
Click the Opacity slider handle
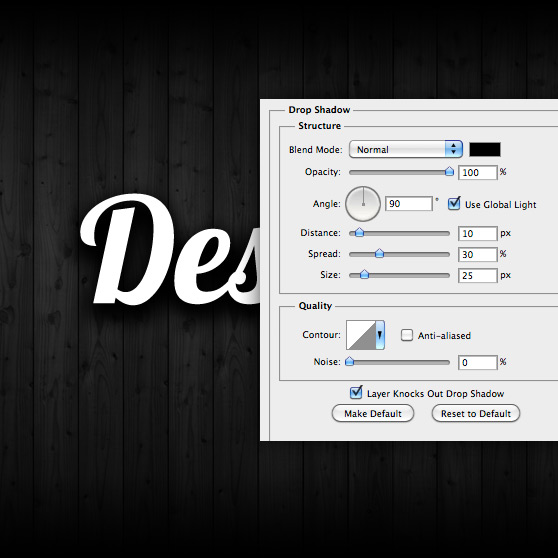click(449, 172)
